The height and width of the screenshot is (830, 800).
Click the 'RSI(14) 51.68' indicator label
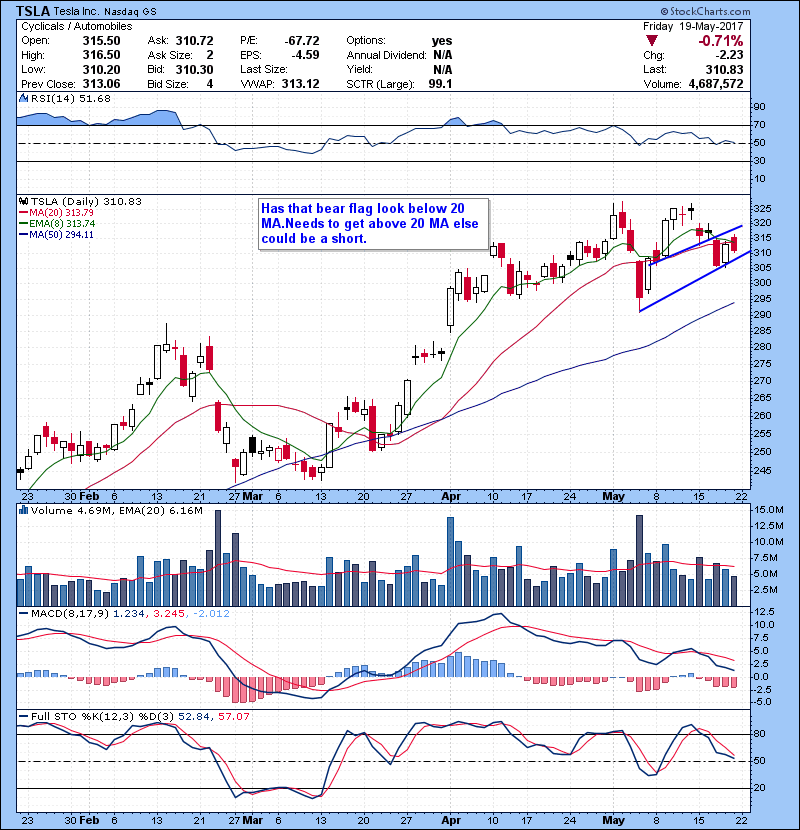[71, 98]
